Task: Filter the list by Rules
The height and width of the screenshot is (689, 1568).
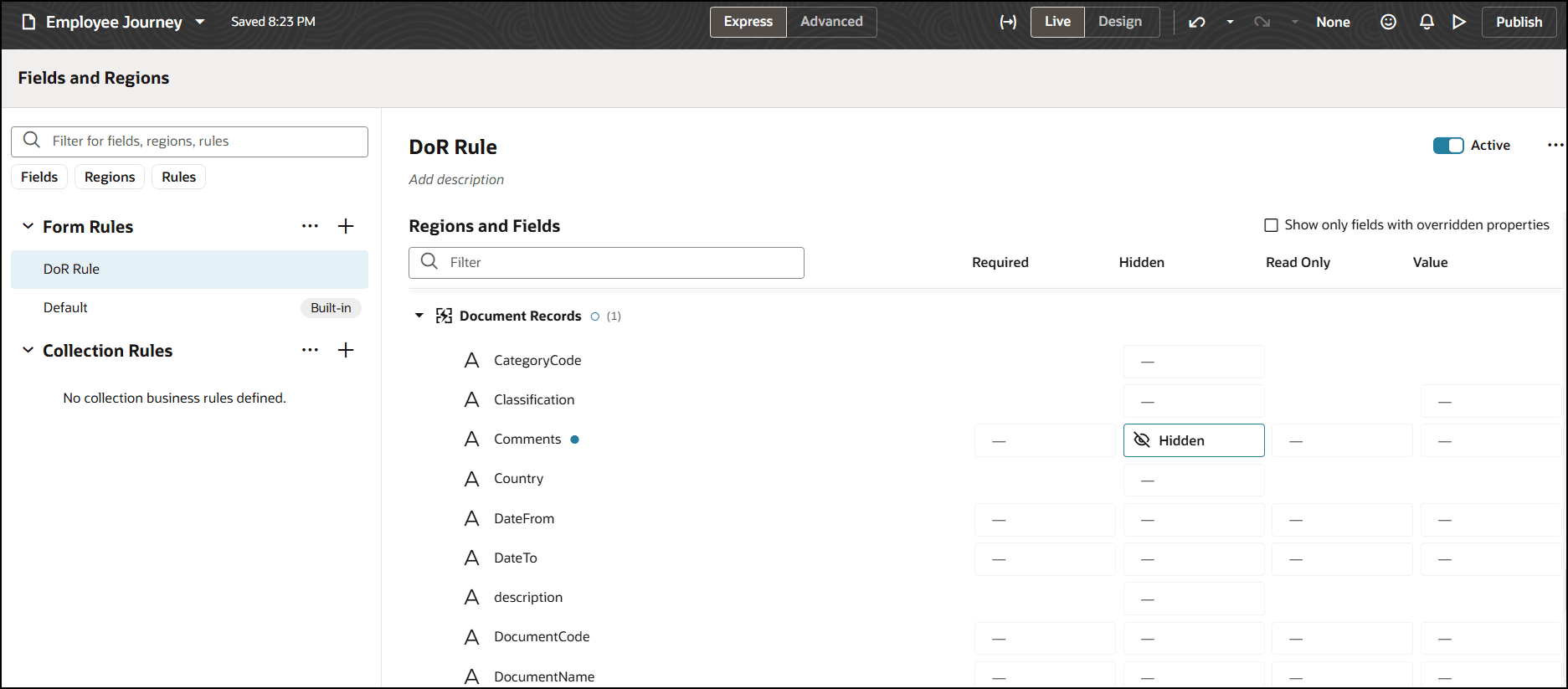Action: (x=178, y=177)
